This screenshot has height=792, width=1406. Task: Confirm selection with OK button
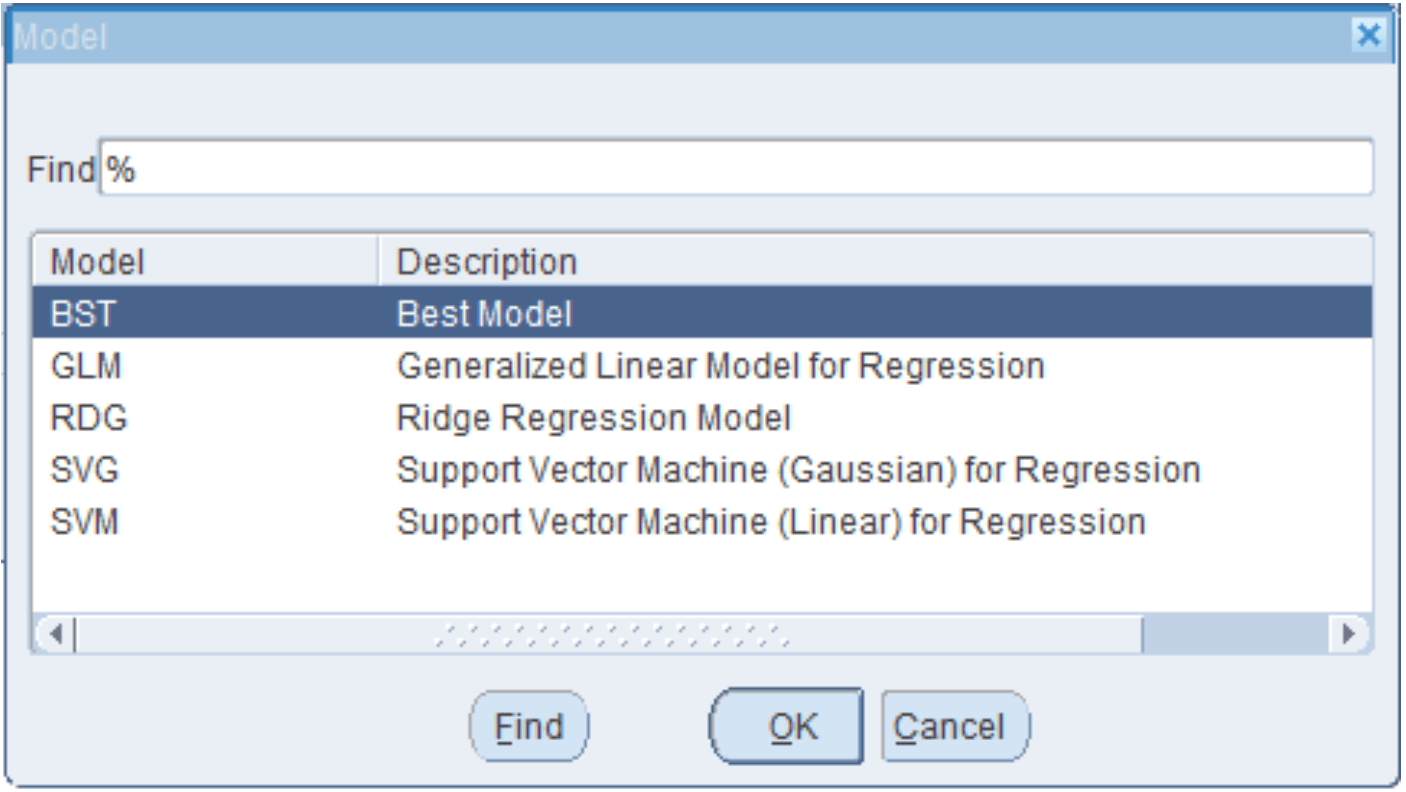(786, 727)
